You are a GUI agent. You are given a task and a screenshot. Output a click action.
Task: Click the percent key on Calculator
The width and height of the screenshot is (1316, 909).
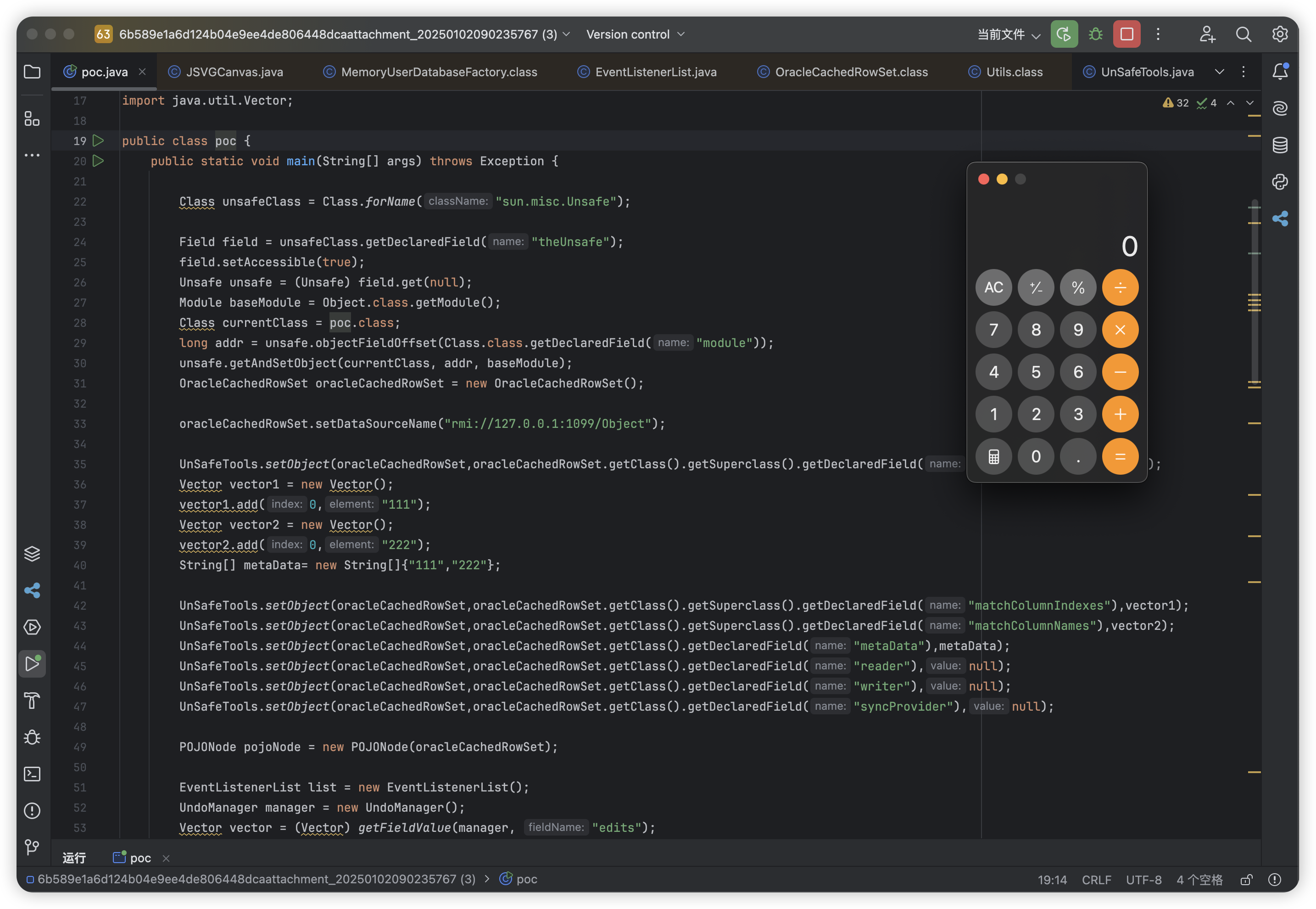[x=1078, y=288]
